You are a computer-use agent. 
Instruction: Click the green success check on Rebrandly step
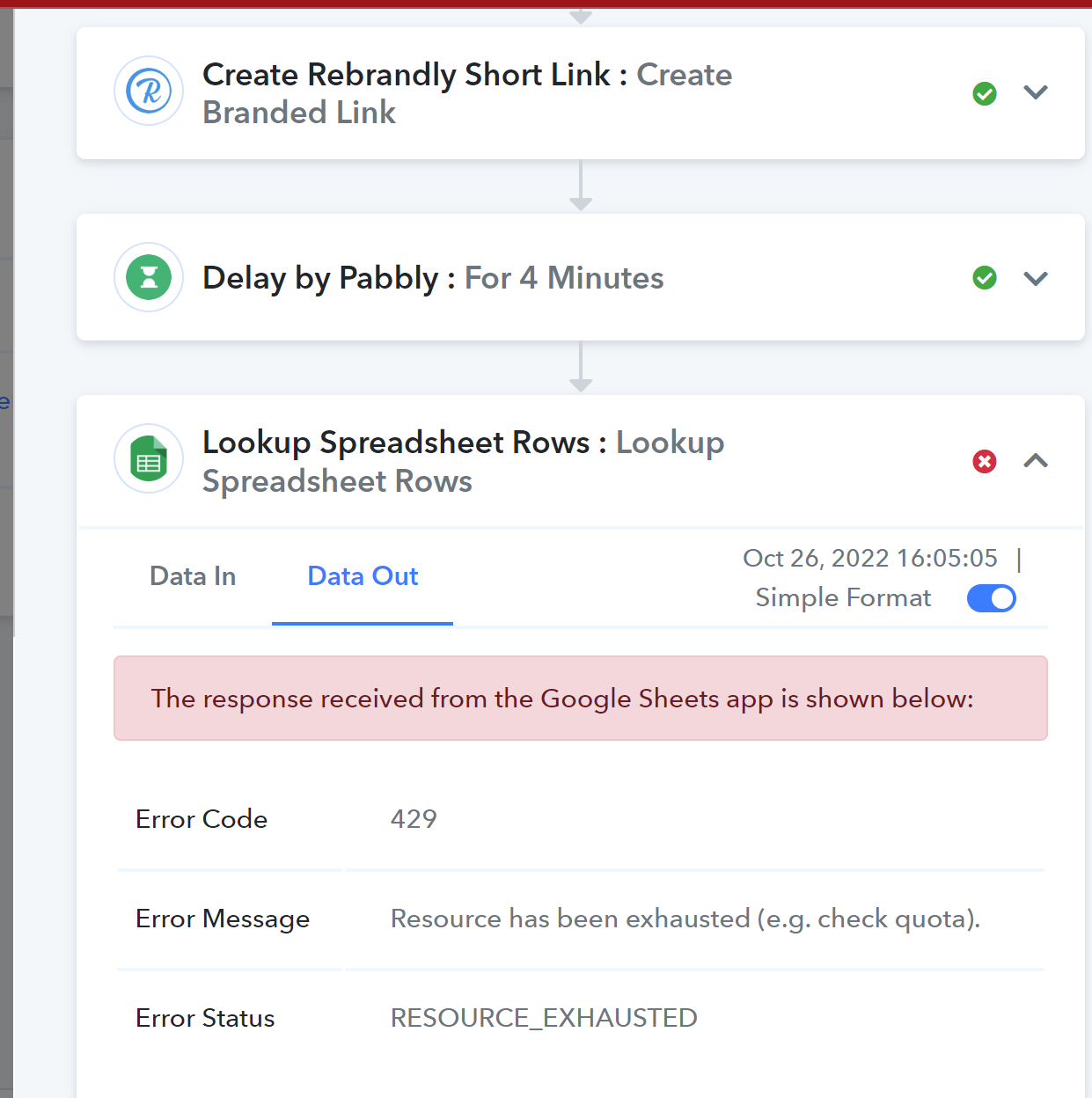tap(985, 93)
